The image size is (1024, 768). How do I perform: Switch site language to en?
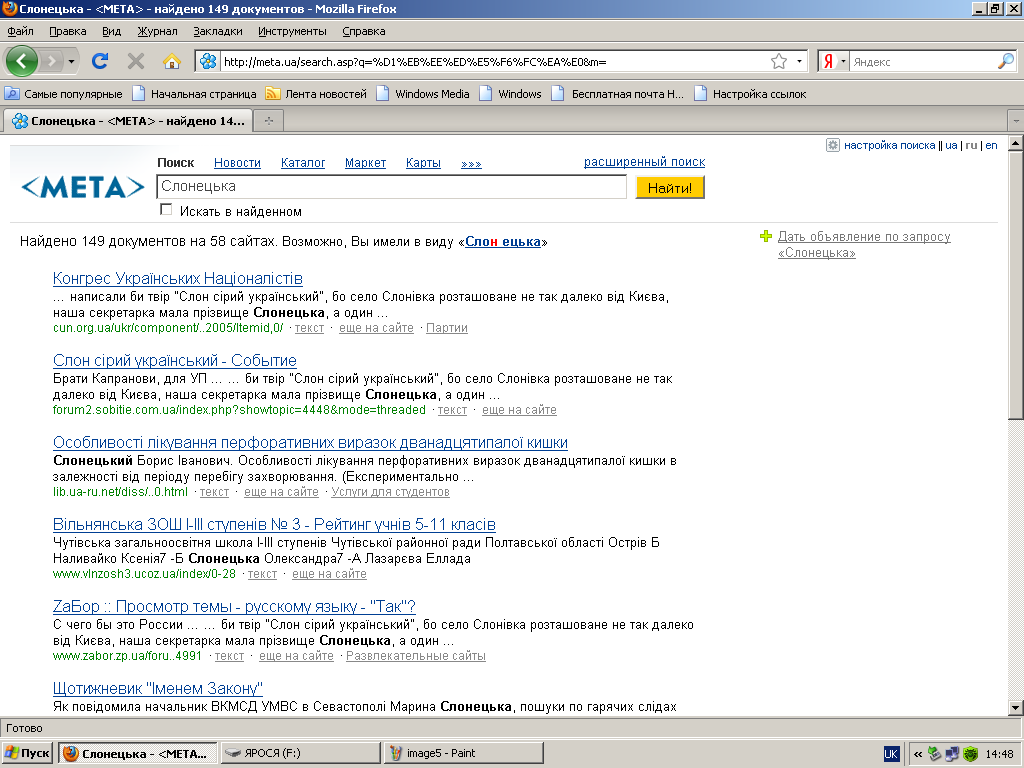tap(991, 145)
